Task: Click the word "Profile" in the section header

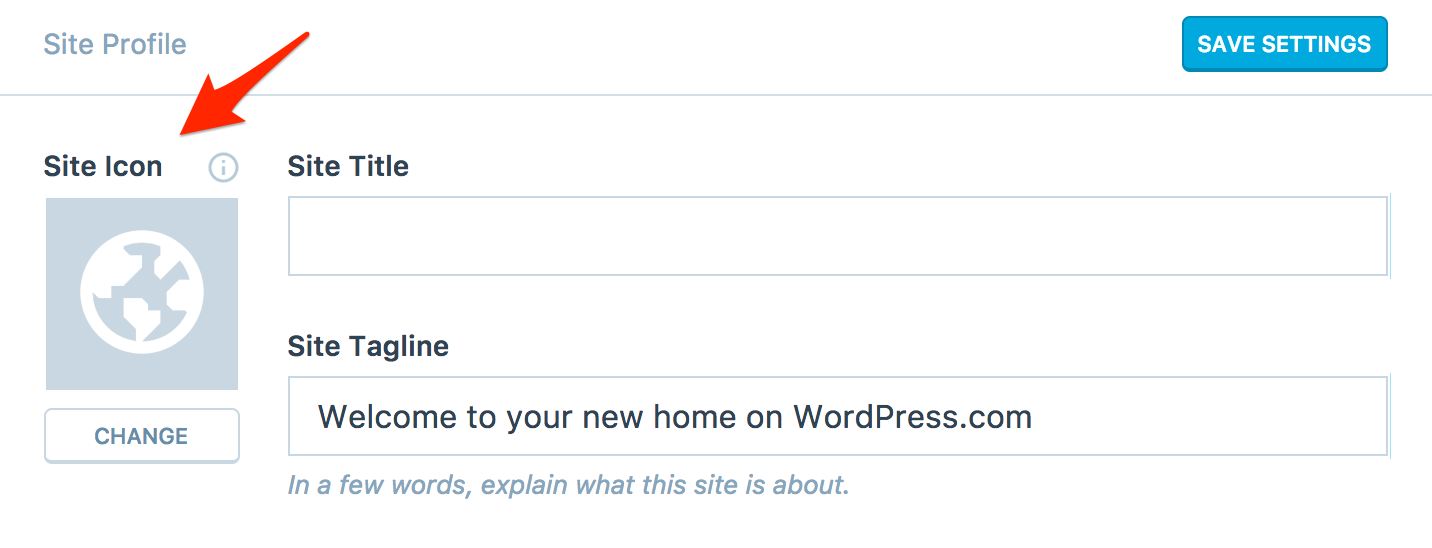Action: pos(148,45)
